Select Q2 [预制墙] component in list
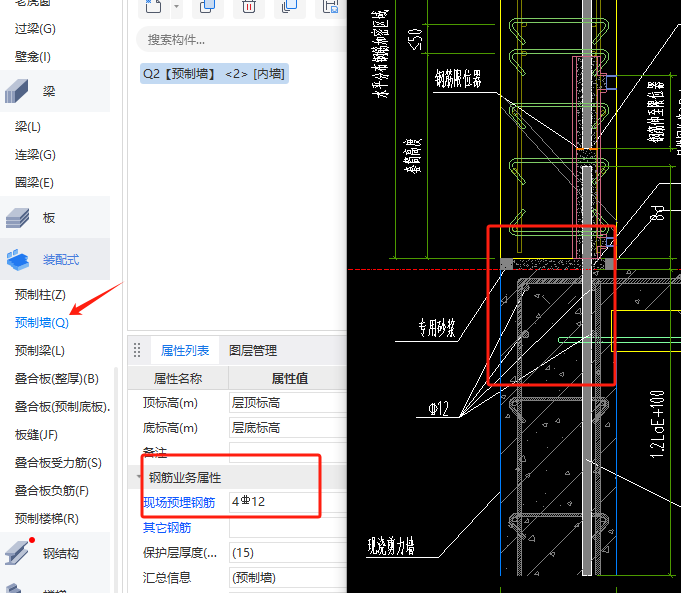The height and width of the screenshot is (593, 681). (x=214, y=74)
